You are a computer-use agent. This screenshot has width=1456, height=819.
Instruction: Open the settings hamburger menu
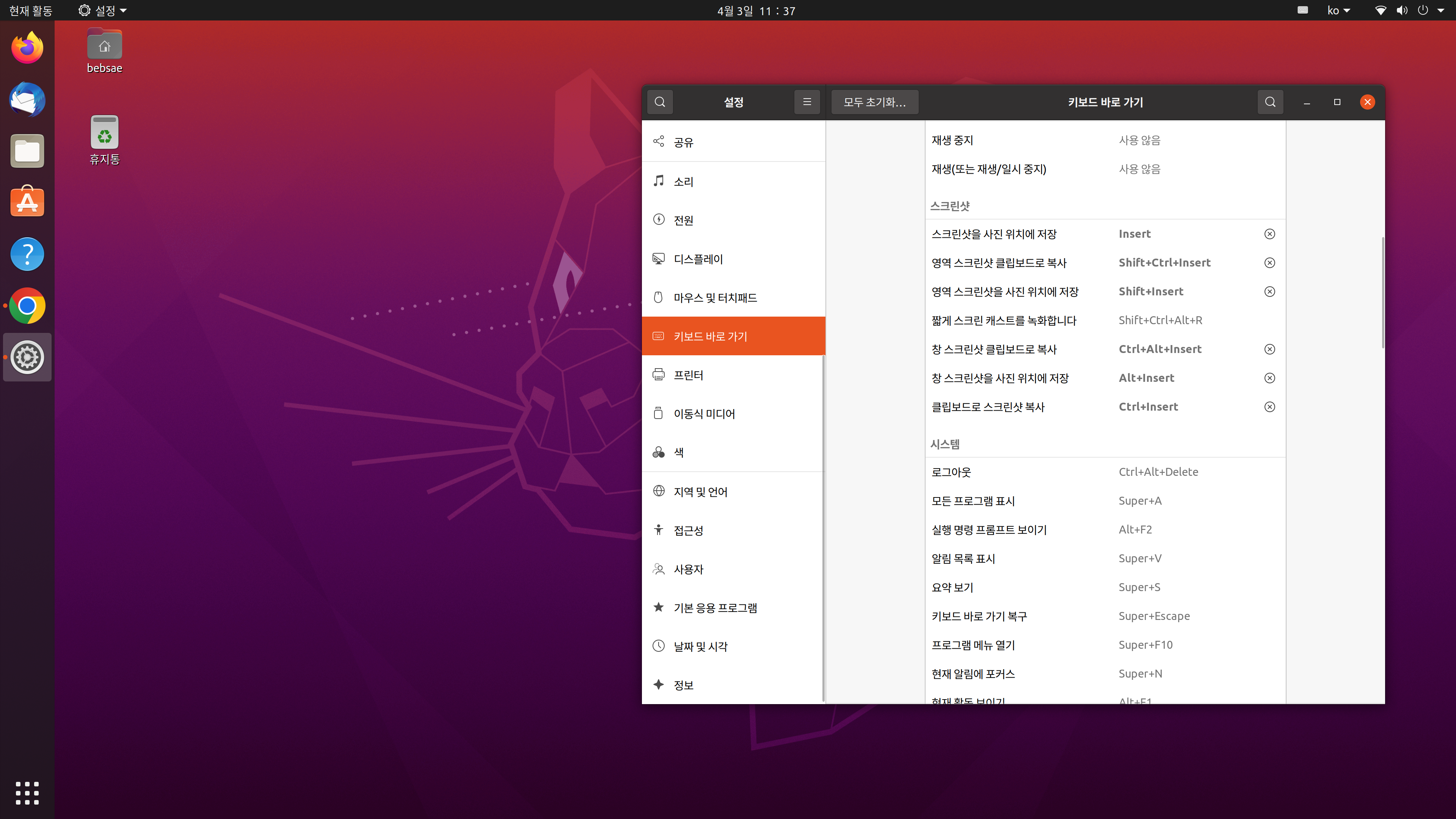pyautogui.click(x=806, y=102)
